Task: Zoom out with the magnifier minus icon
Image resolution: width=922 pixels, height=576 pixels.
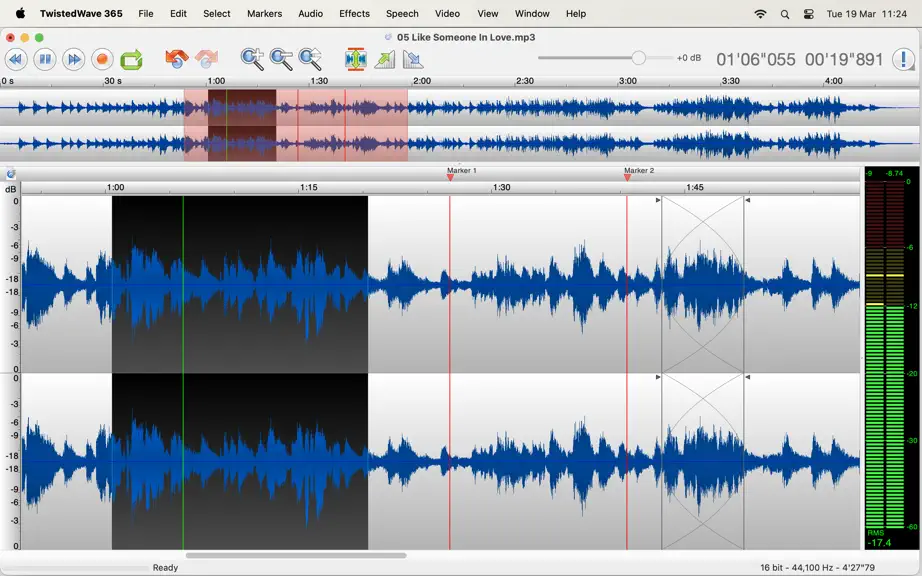Action: [x=281, y=59]
